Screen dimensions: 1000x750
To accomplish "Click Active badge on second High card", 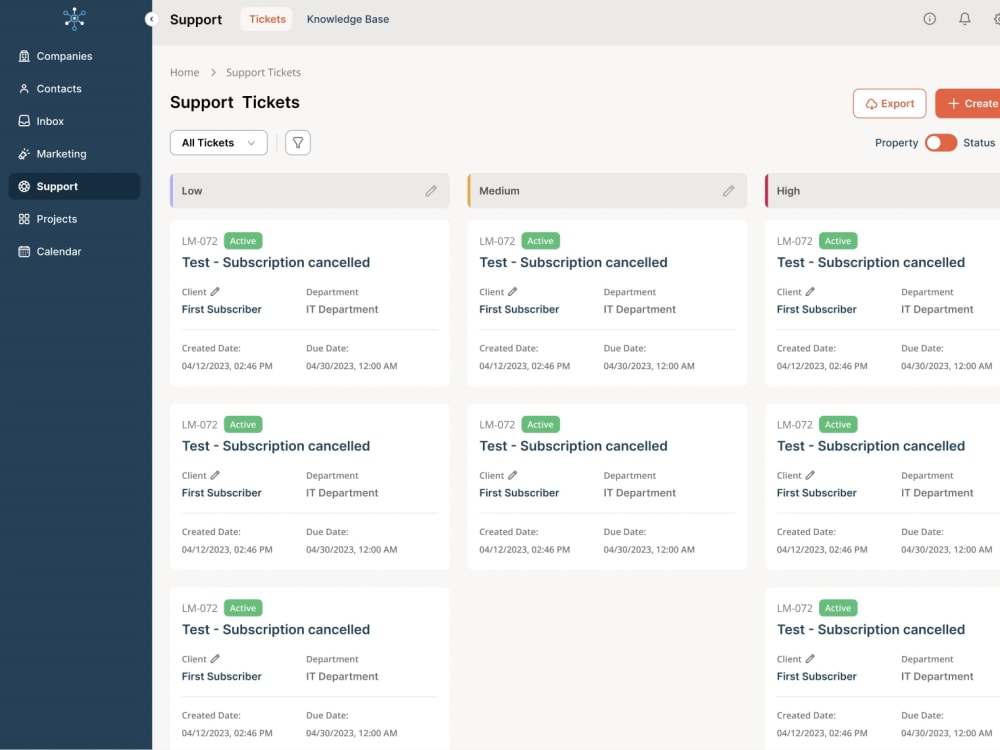I will [838, 425].
